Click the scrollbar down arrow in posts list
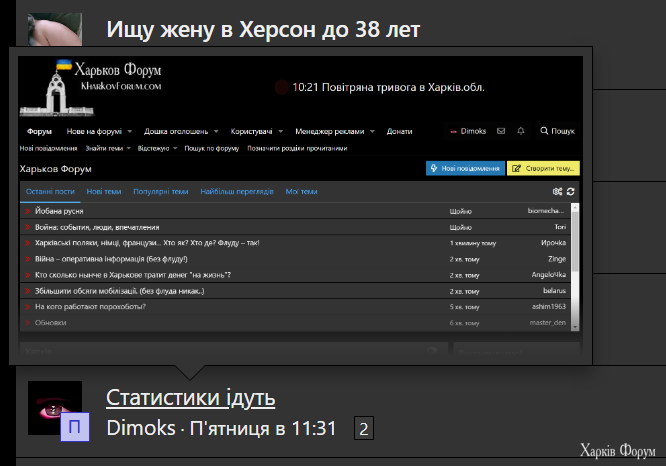 (x=575, y=328)
